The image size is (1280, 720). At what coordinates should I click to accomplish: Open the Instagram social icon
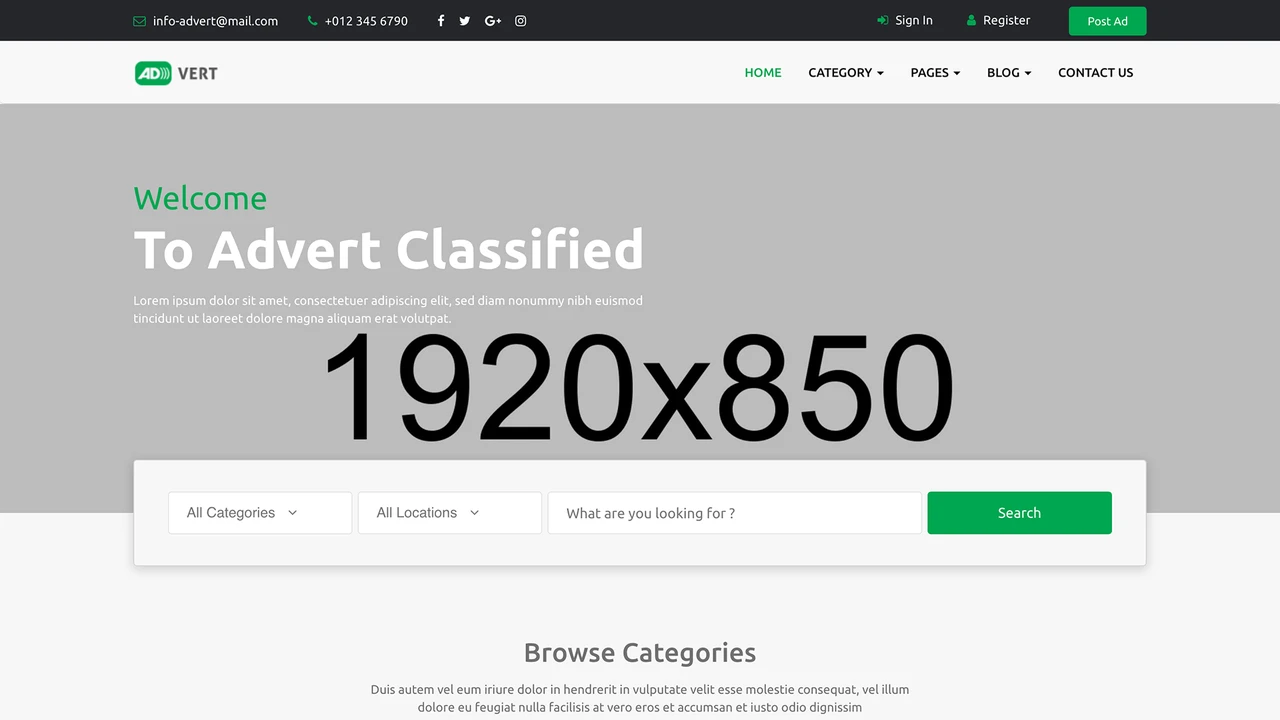(521, 21)
